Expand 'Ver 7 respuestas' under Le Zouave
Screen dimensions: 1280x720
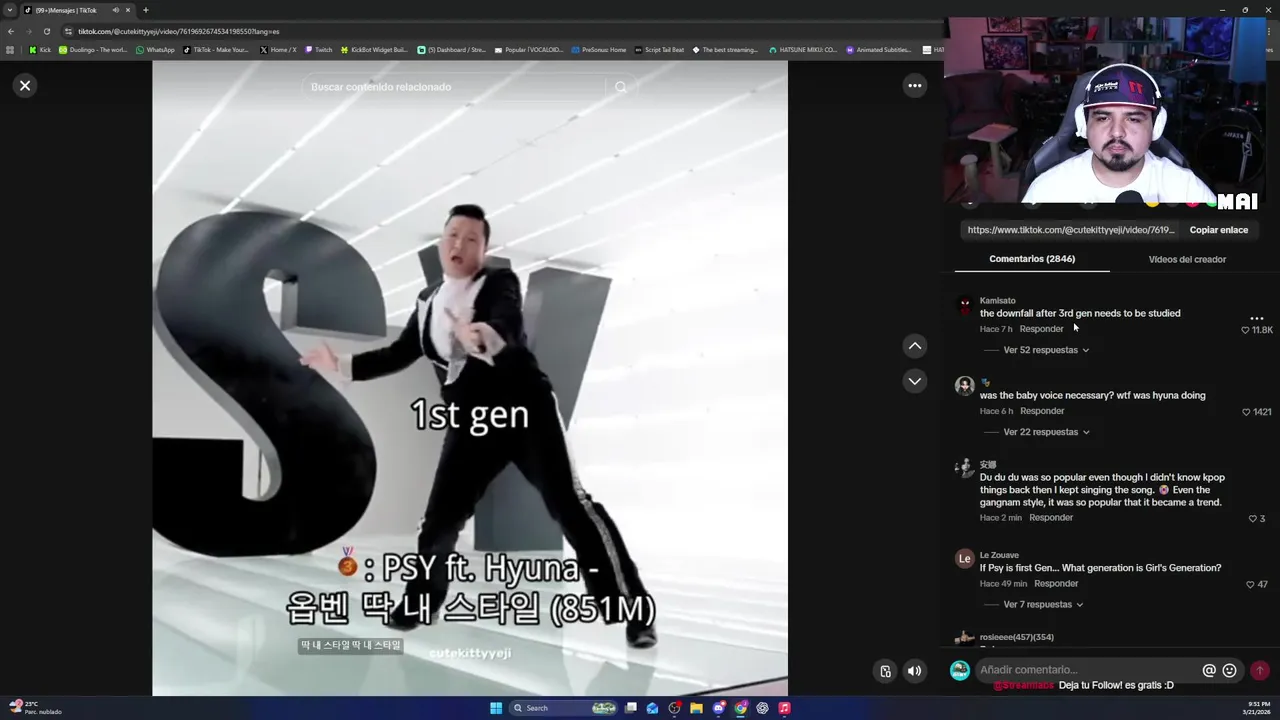(x=1043, y=604)
